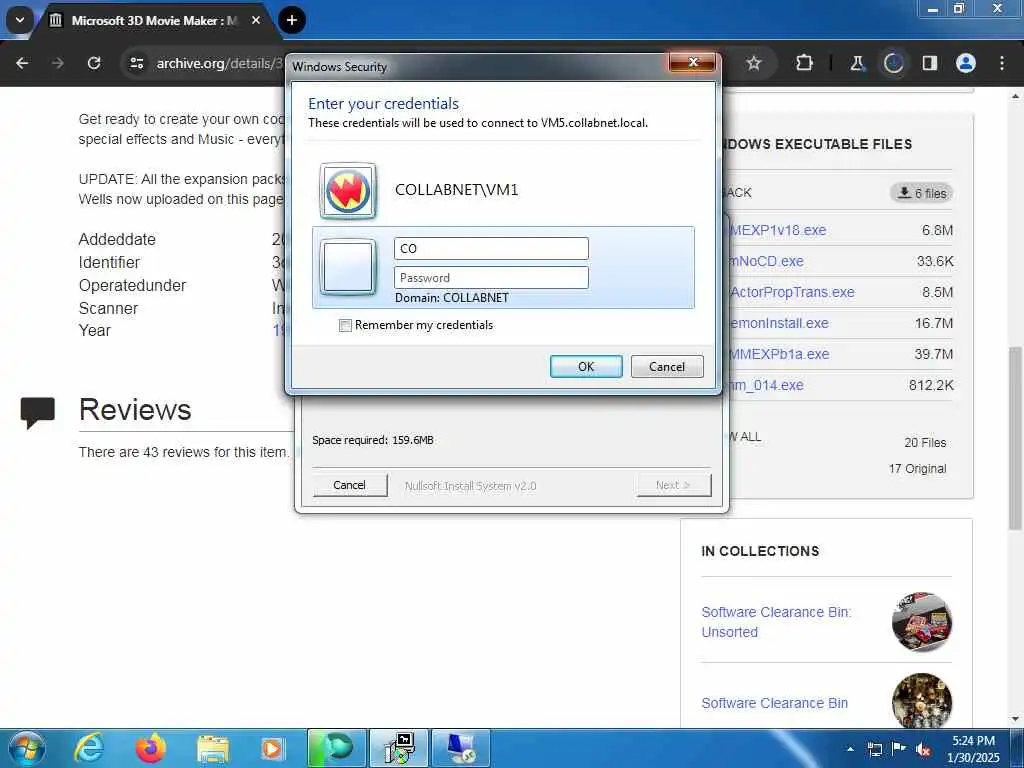The image size is (1024, 768).
Task: Launch Firefox from taskbar
Action: coord(150,748)
